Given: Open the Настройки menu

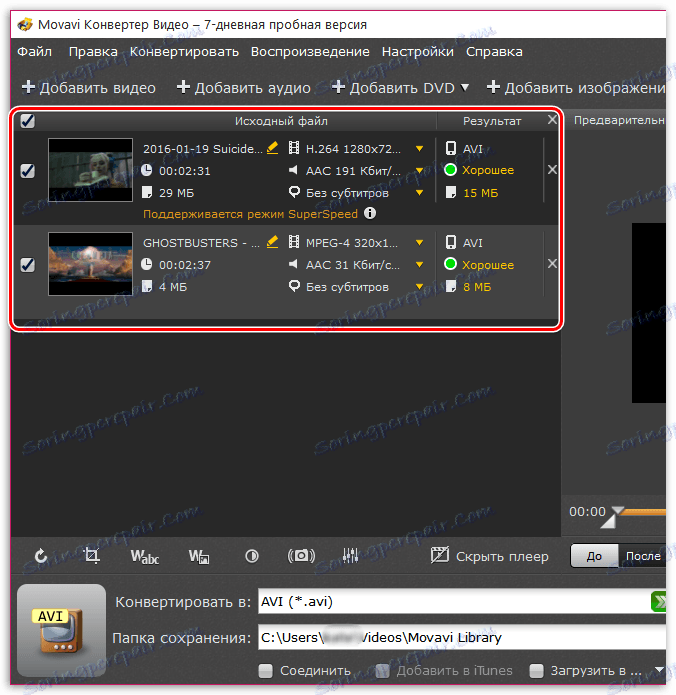Looking at the screenshot, I should (418, 52).
